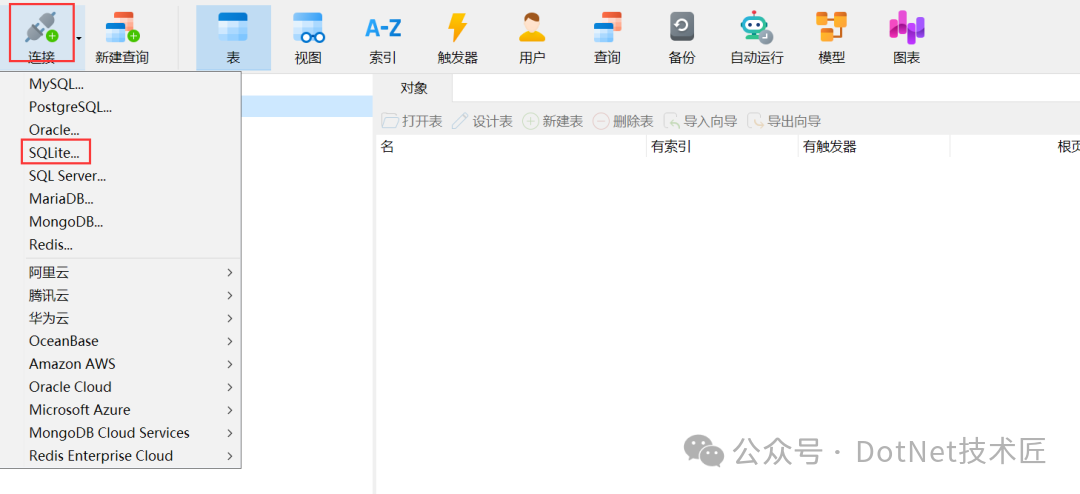Switch to the 对象 (Objects) tab
Viewport: 1080px width, 494px height.
pos(414,88)
